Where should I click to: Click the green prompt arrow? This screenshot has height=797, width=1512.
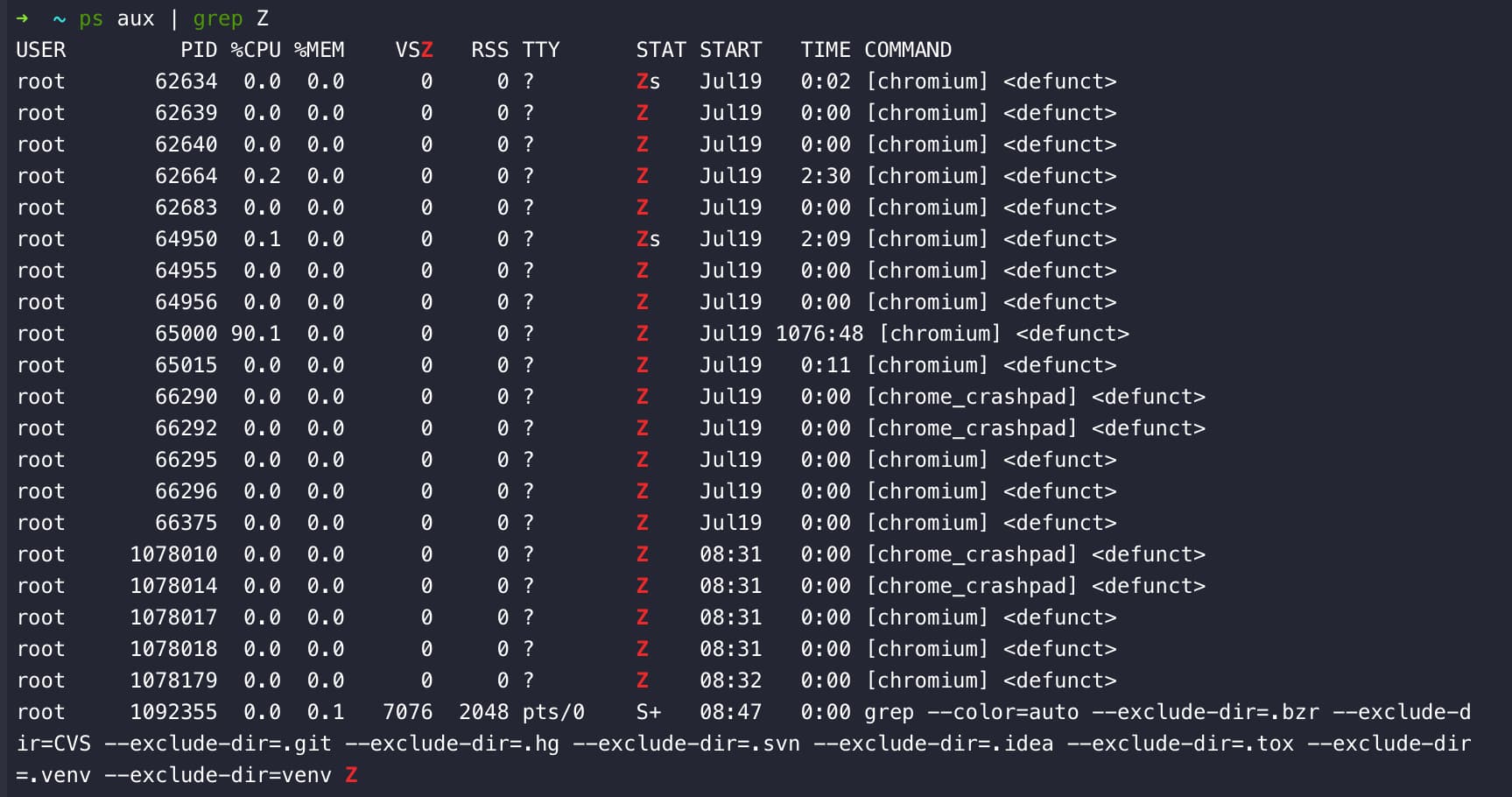pos(22,18)
